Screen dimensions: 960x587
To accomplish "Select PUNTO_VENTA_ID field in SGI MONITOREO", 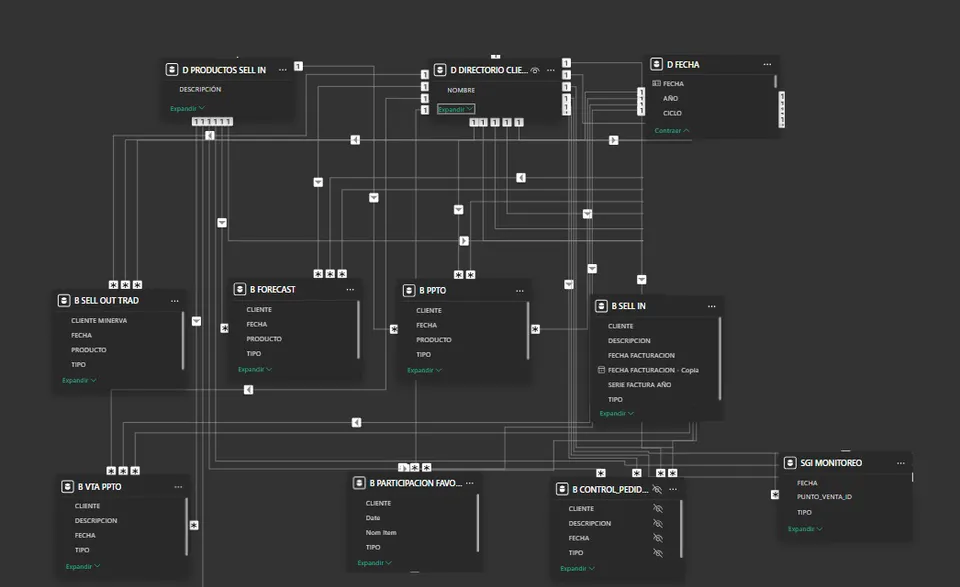I will (824, 496).
